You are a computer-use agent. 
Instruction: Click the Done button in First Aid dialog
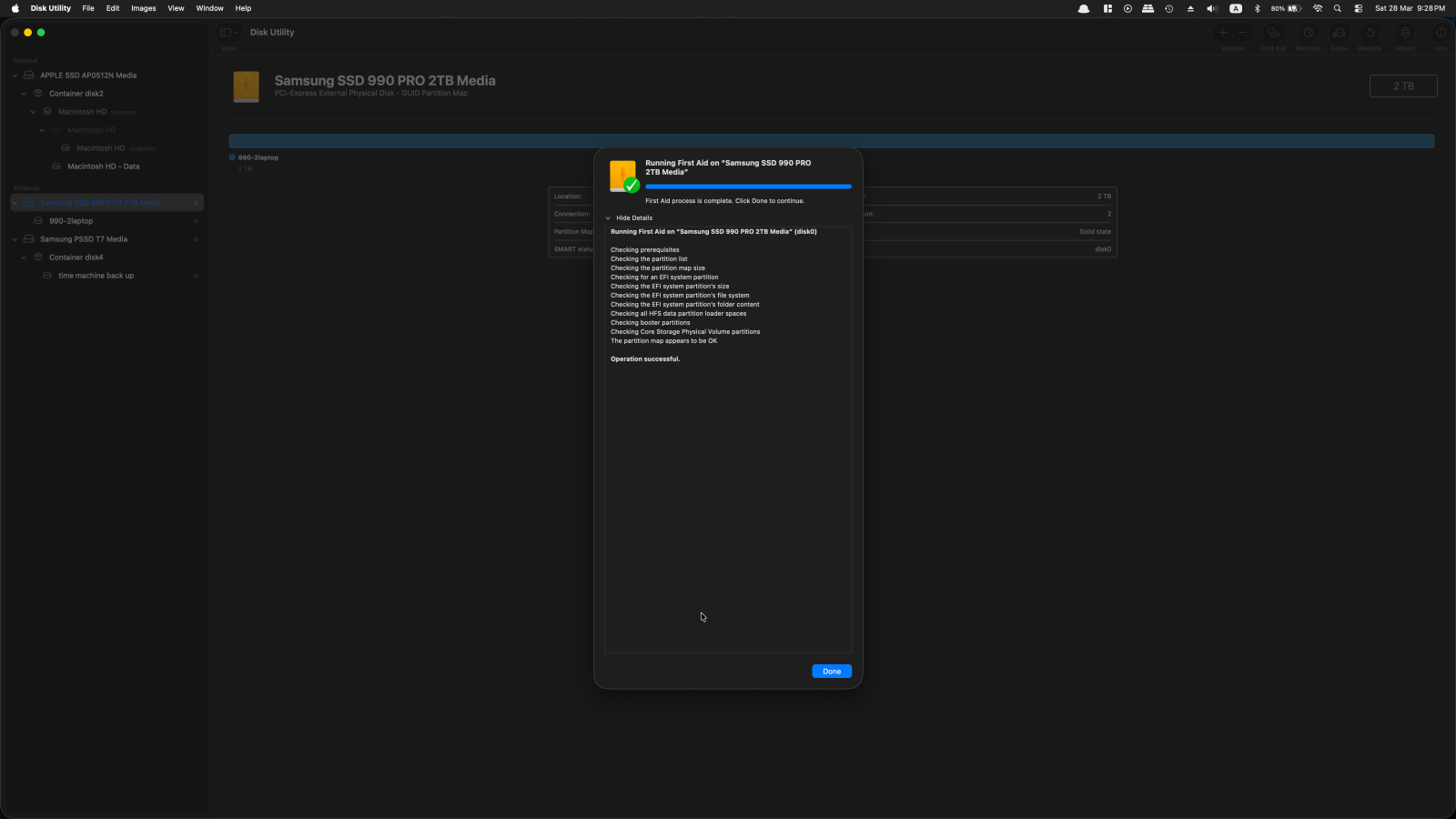(831, 672)
